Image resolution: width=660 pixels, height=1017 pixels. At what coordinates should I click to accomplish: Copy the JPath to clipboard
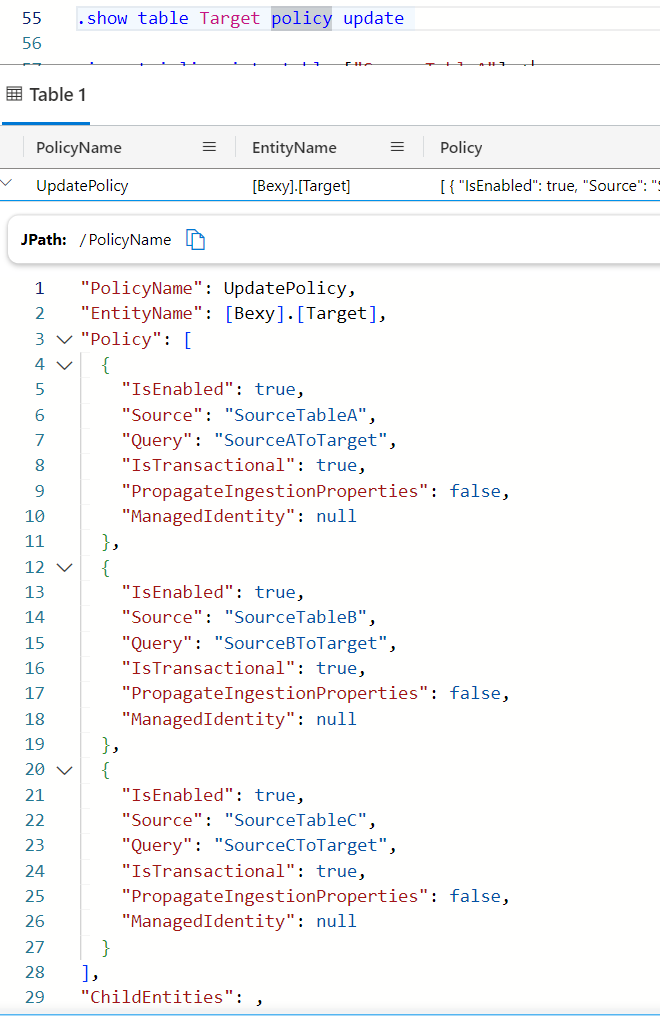coord(195,239)
